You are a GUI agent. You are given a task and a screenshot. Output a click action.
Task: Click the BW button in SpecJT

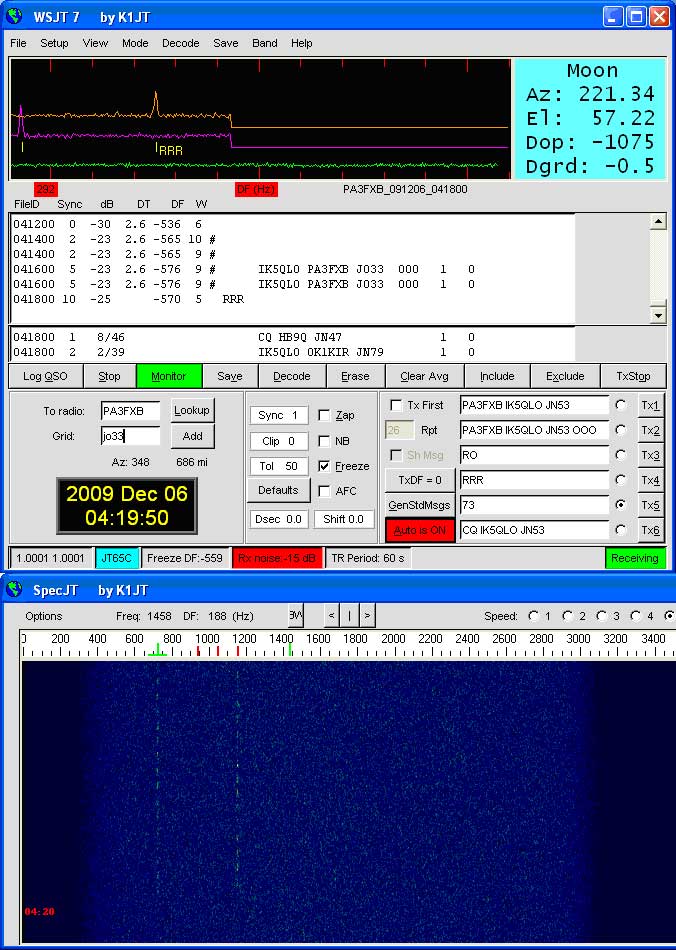tap(296, 616)
